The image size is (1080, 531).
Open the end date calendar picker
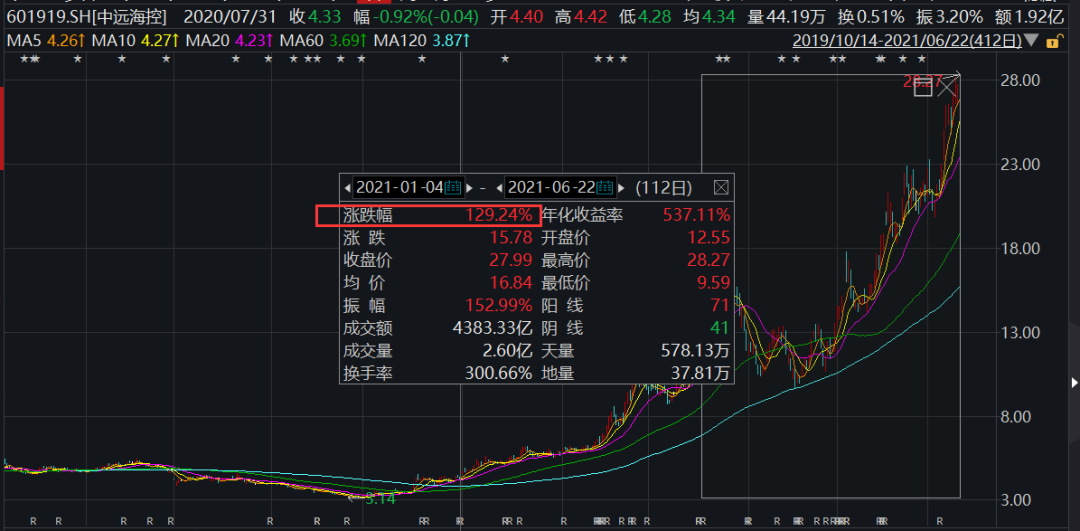click(603, 187)
